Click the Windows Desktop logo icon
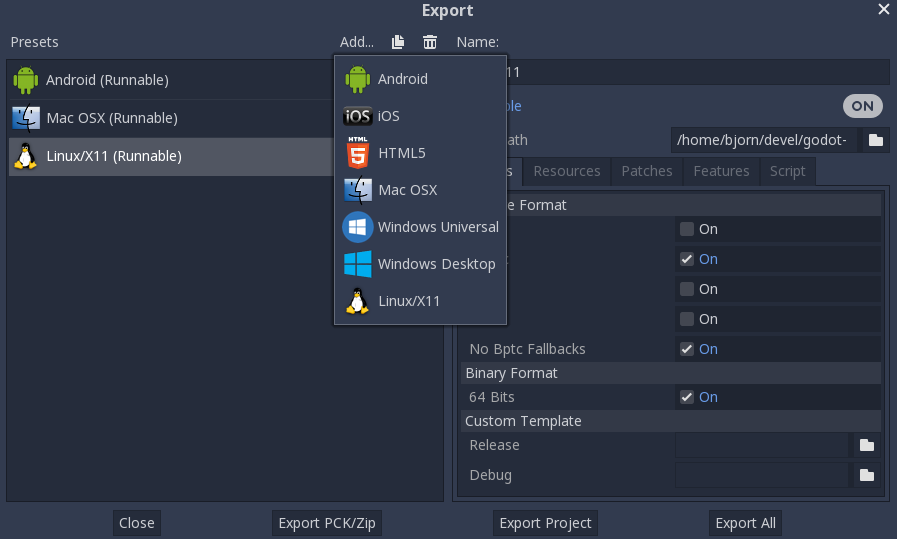 (358, 264)
